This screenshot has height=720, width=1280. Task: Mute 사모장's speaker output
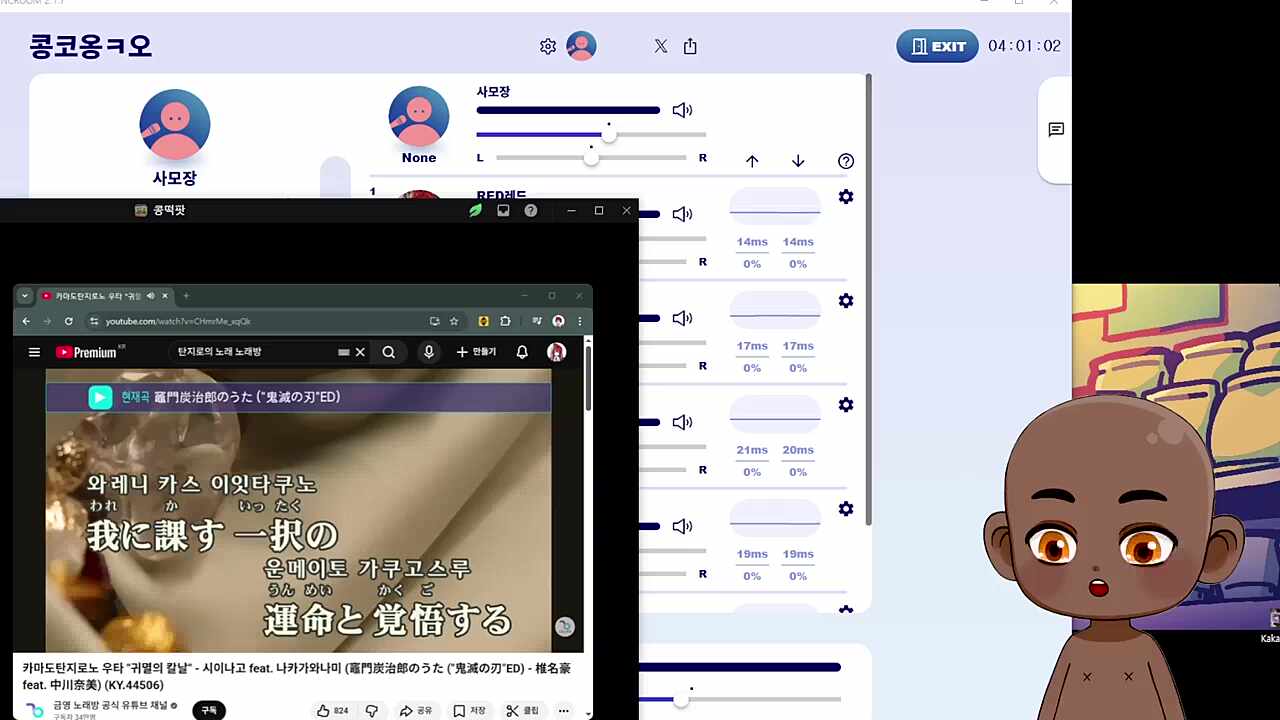pos(682,110)
